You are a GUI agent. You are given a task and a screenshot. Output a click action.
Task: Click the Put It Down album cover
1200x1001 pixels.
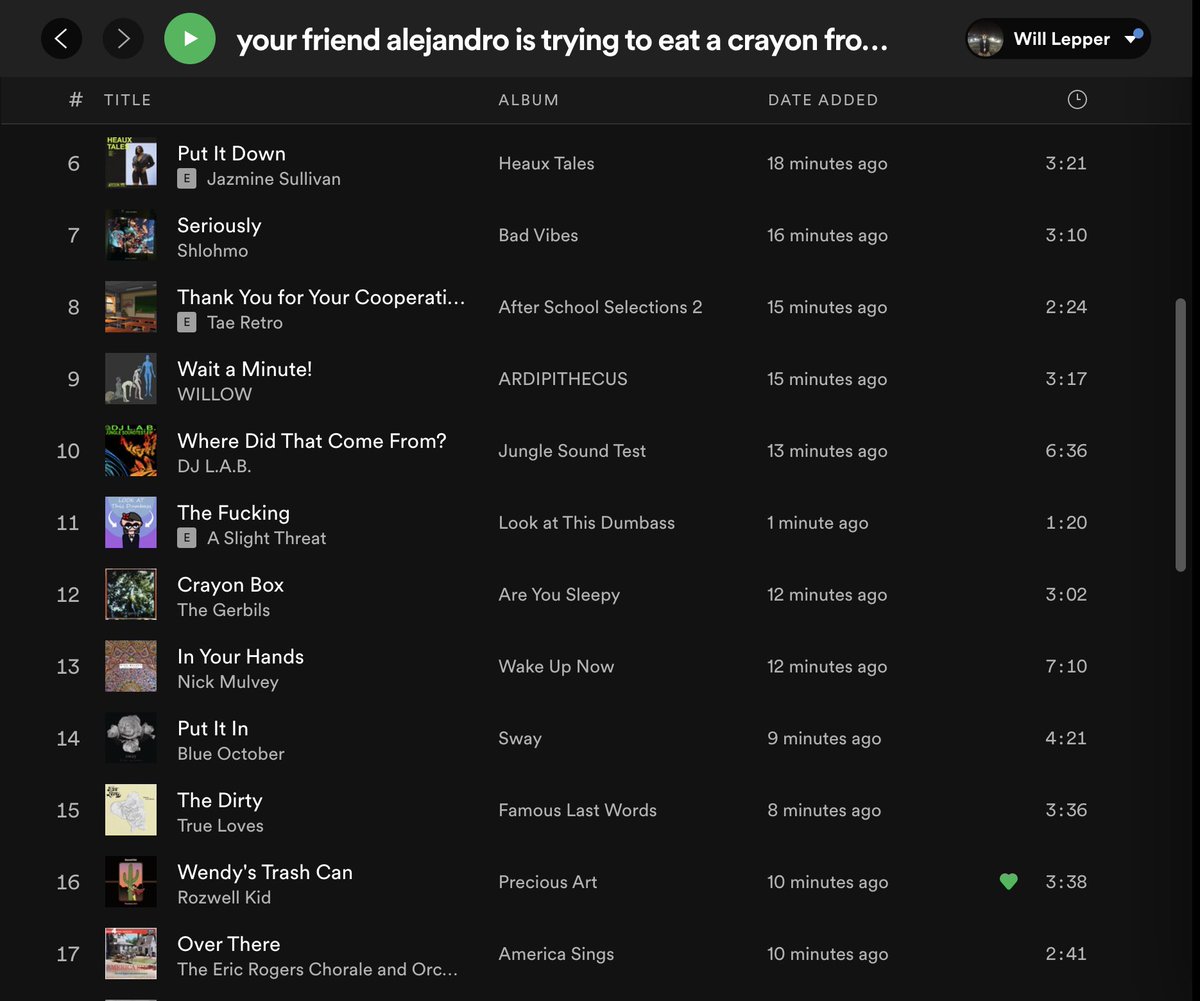[131, 163]
